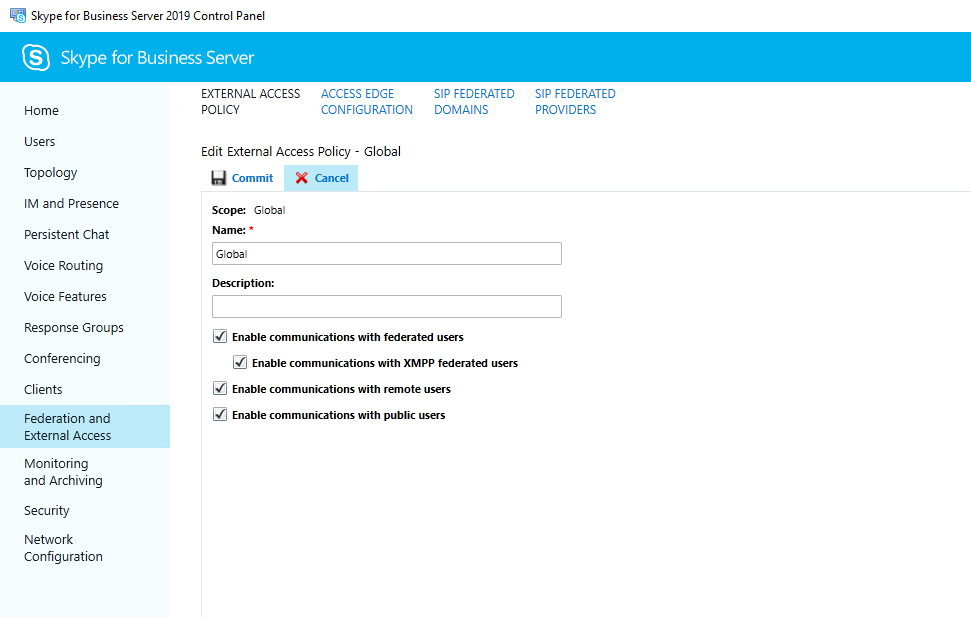971x617 pixels.
Task: Click the Commit floppy disk icon
Action: click(x=218, y=178)
